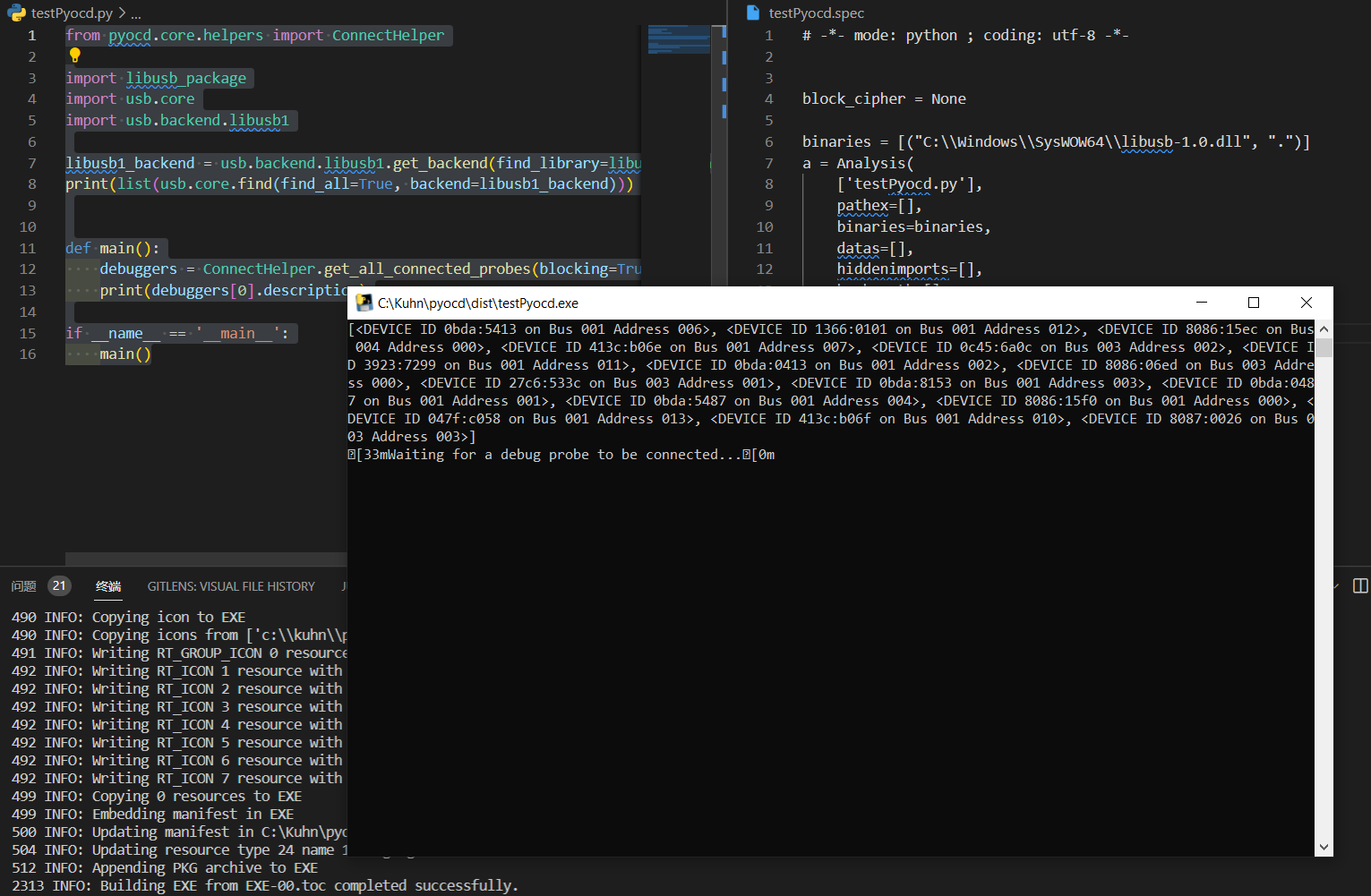Click 'a = Analysis(' in spec file

coord(858,164)
